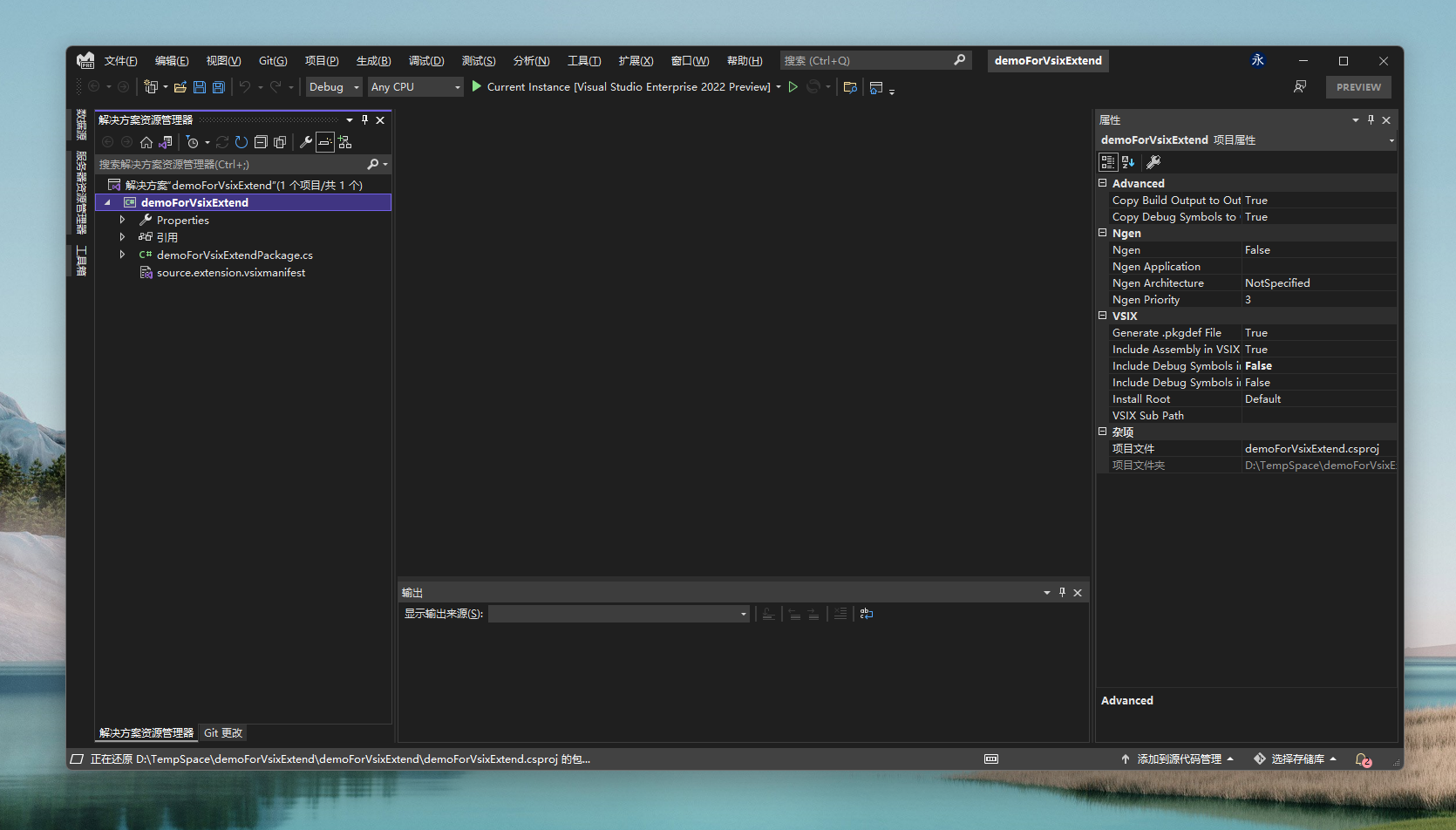Open the 扩展(X) menu

click(x=636, y=61)
